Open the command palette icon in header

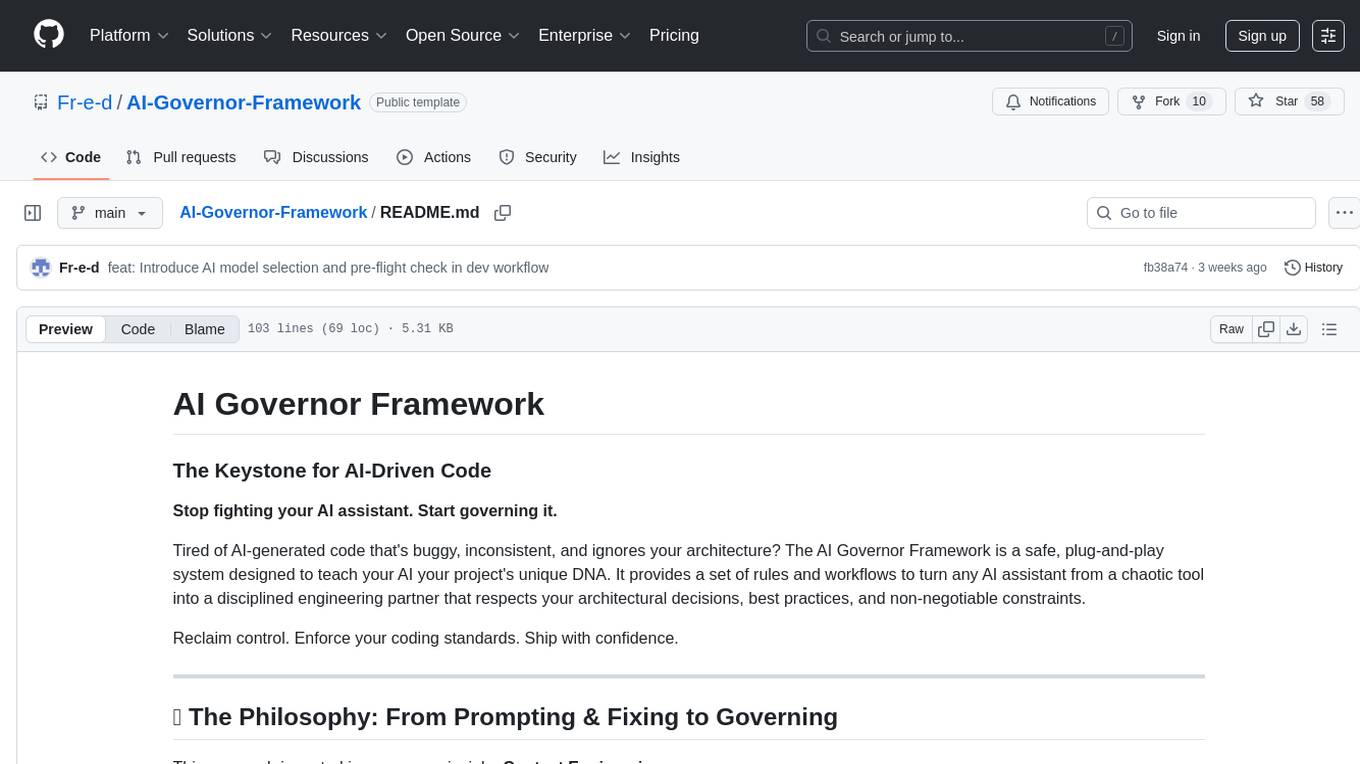(x=1328, y=35)
